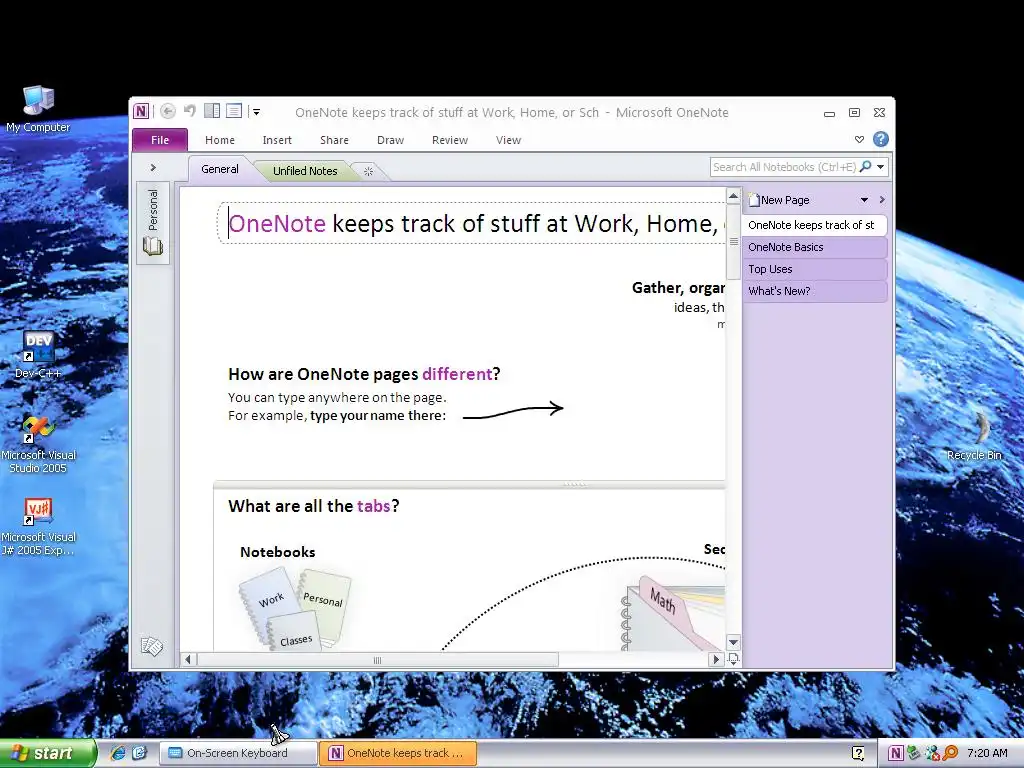This screenshot has width=1024, height=768.
Task: Open the search scope dropdown arrow
Action: point(880,167)
